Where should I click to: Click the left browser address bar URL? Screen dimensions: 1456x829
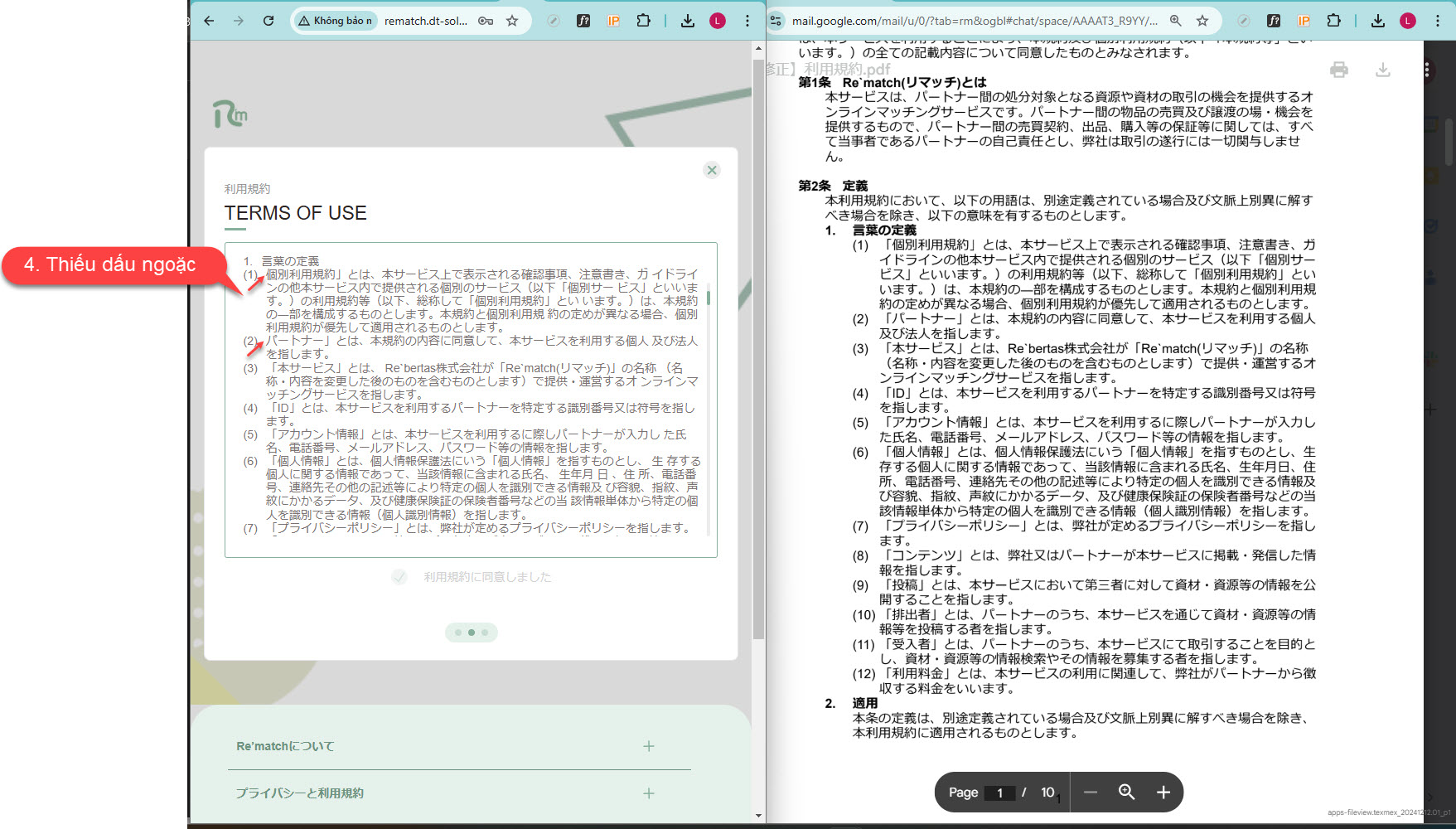click(x=425, y=21)
